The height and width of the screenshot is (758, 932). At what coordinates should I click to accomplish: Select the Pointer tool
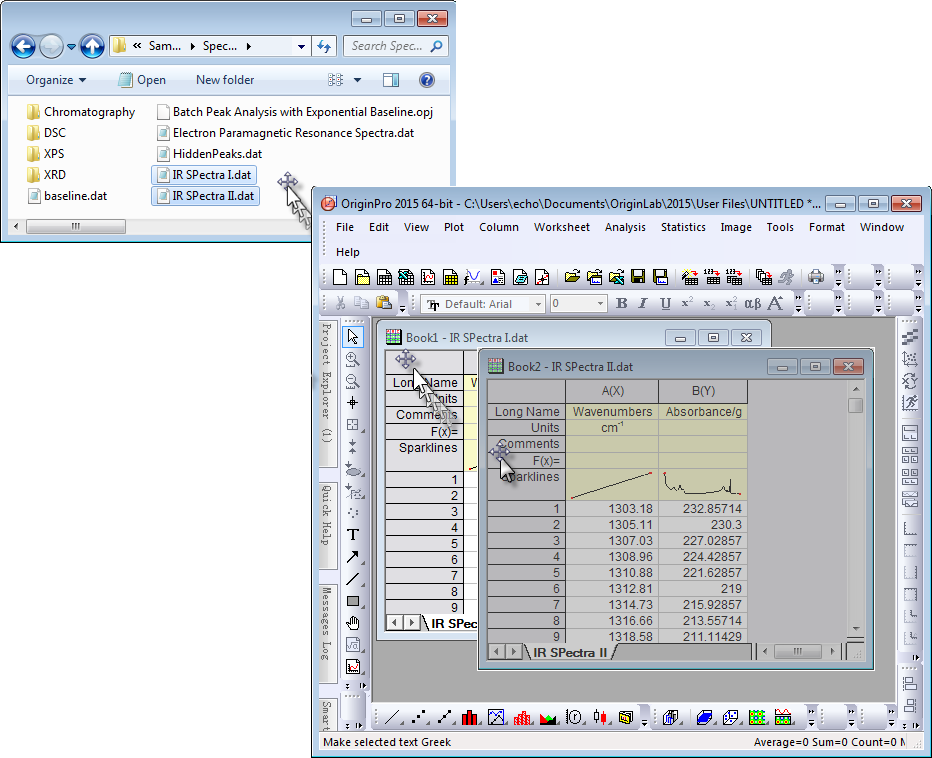tap(353, 337)
